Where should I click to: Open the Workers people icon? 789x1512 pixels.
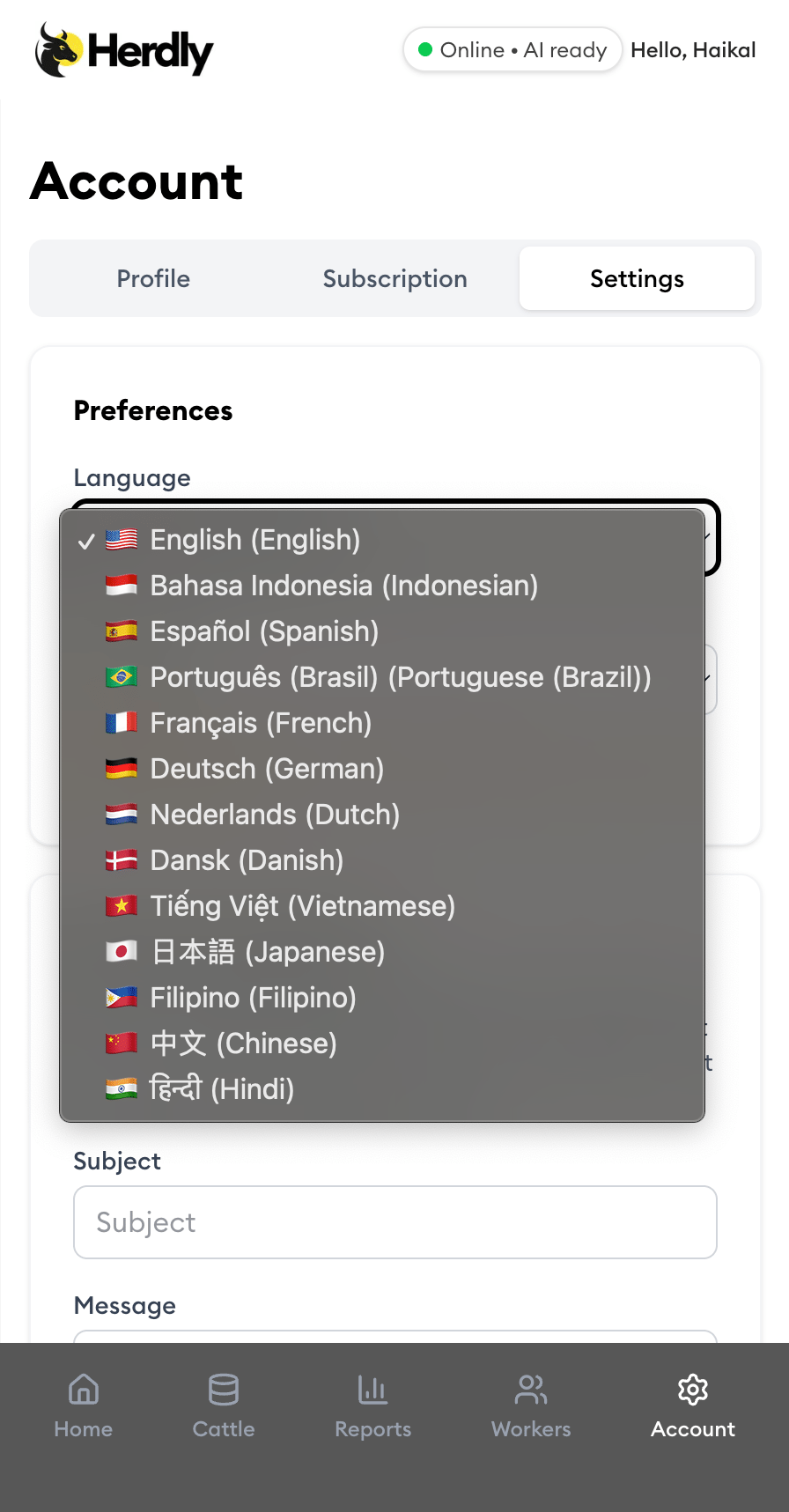(531, 1390)
